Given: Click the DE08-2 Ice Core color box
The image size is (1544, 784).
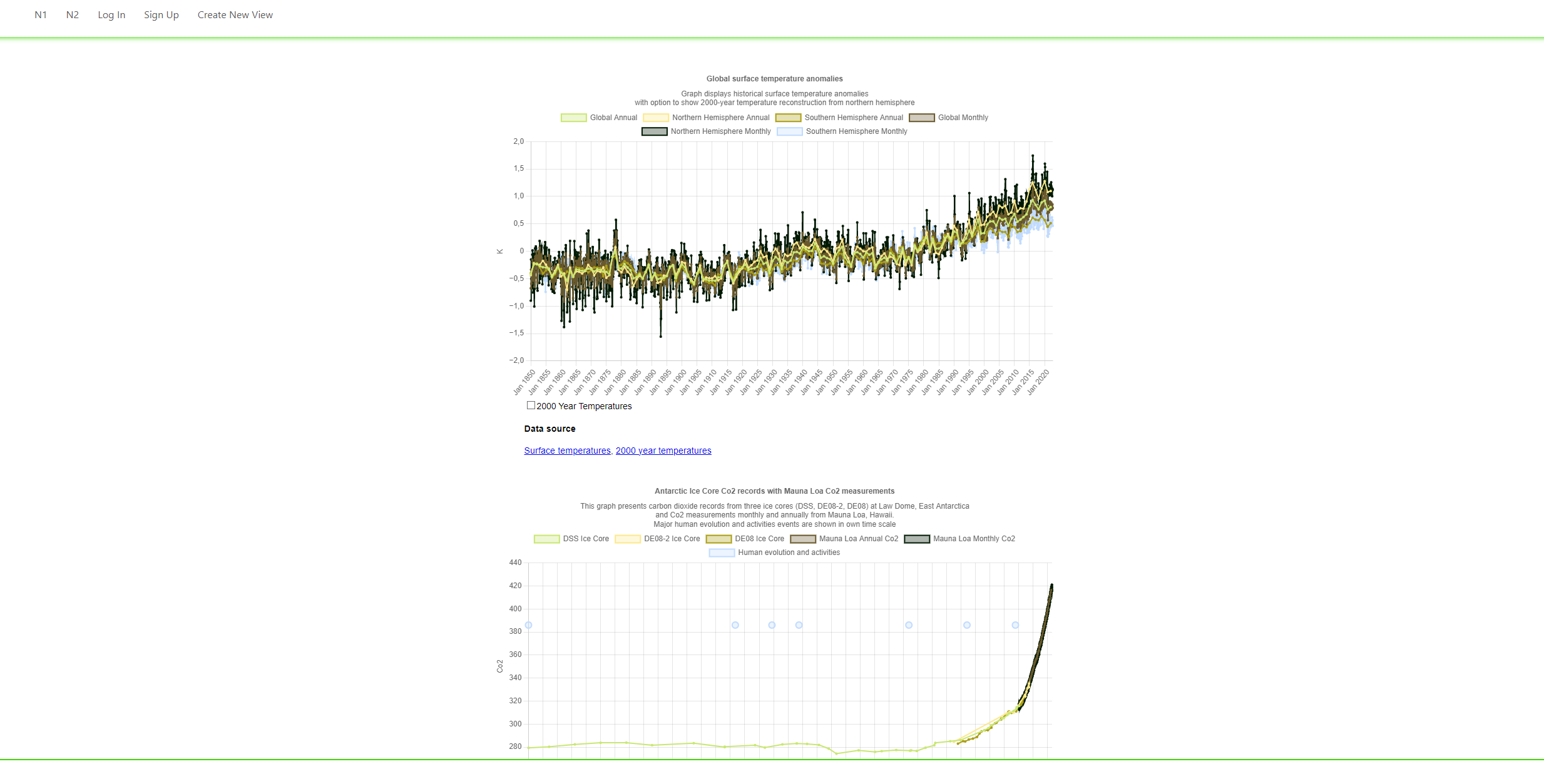Looking at the screenshot, I should [626, 538].
